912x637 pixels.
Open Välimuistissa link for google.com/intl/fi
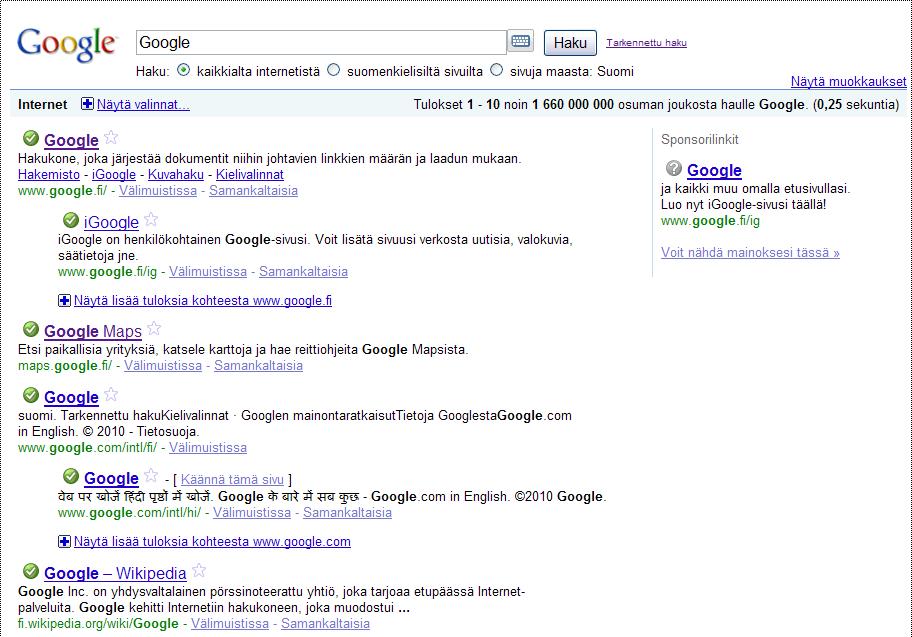point(208,448)
